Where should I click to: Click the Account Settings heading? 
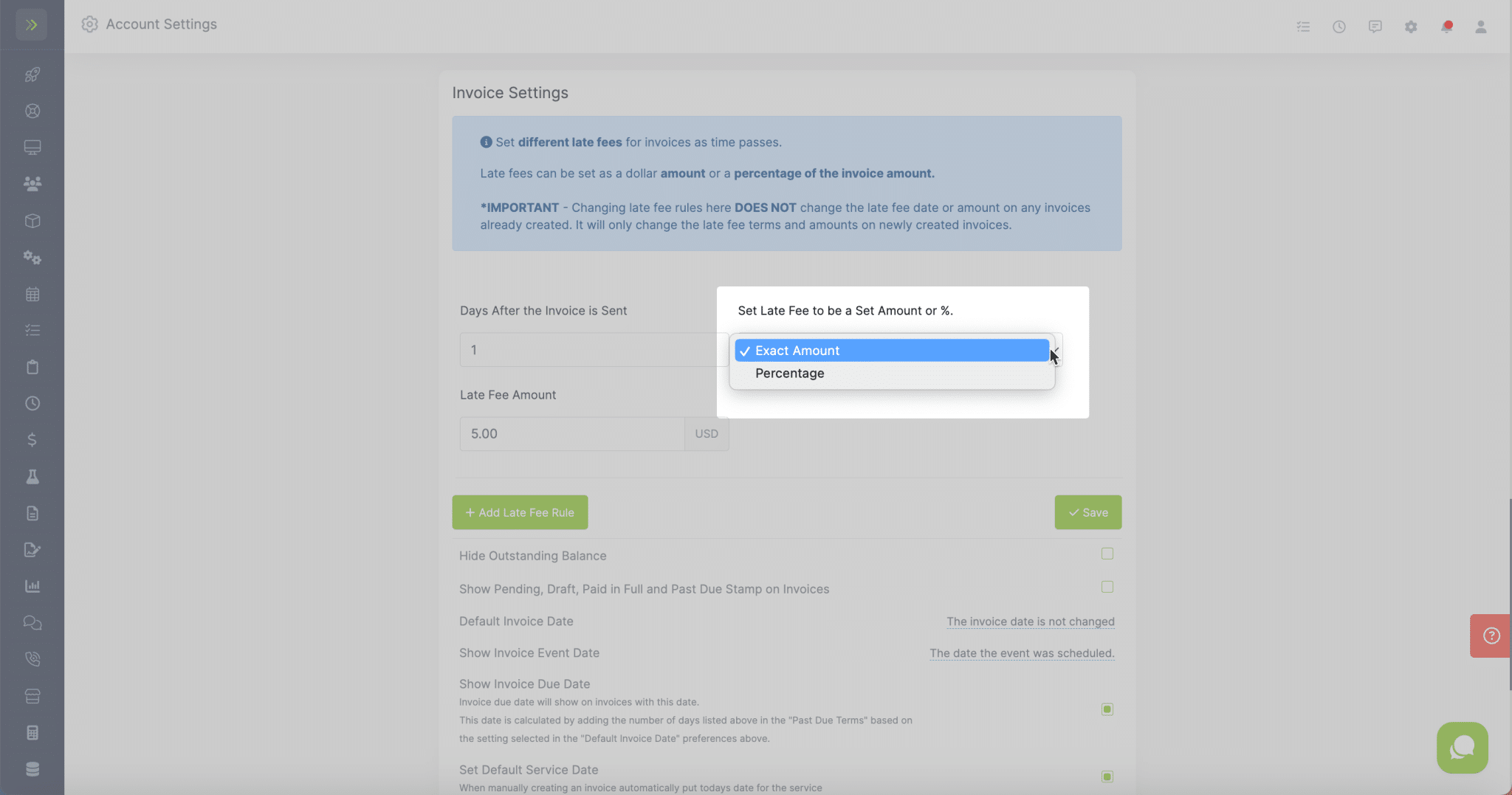coord(161,24)
